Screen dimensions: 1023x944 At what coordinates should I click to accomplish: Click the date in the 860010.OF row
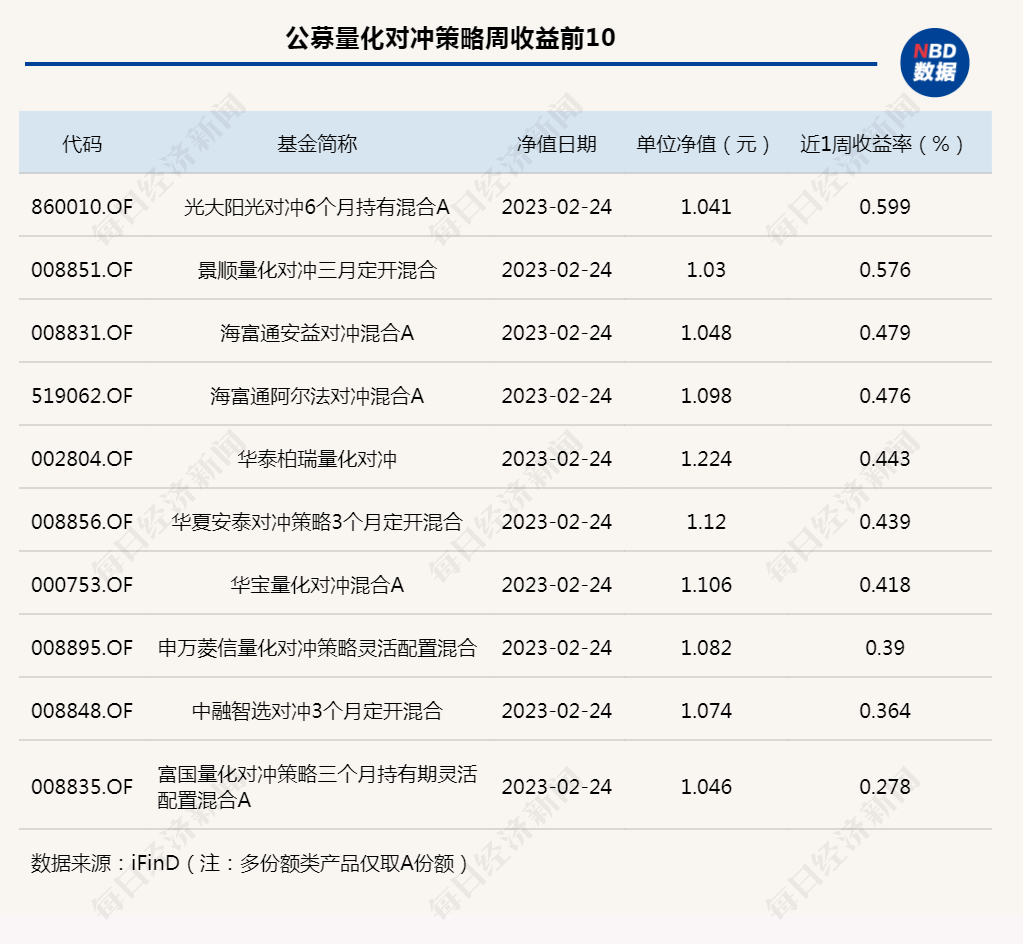[557, 207]
